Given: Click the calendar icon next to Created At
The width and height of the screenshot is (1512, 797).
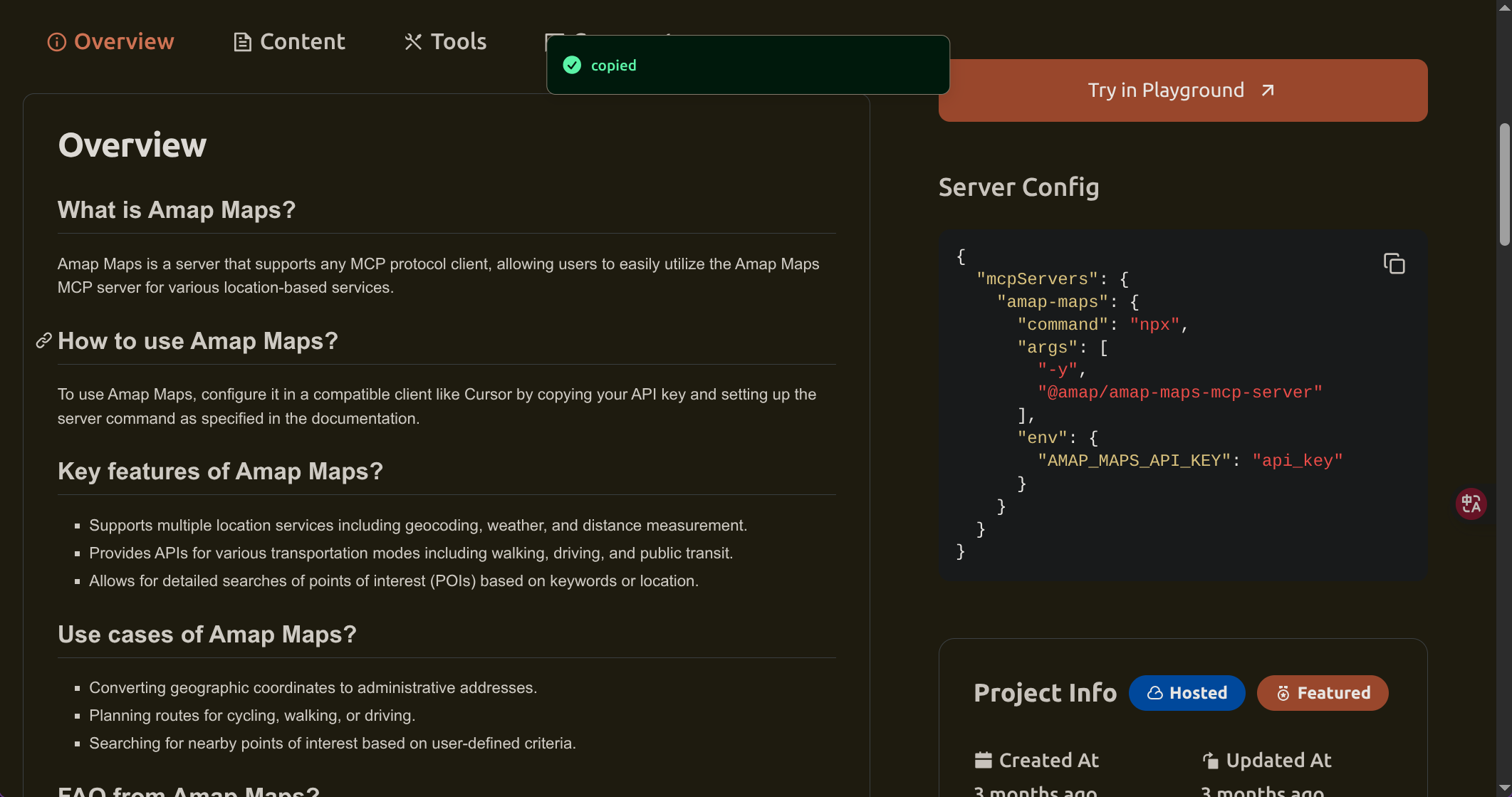Looking at the screenshot, I should click(983, 761).
